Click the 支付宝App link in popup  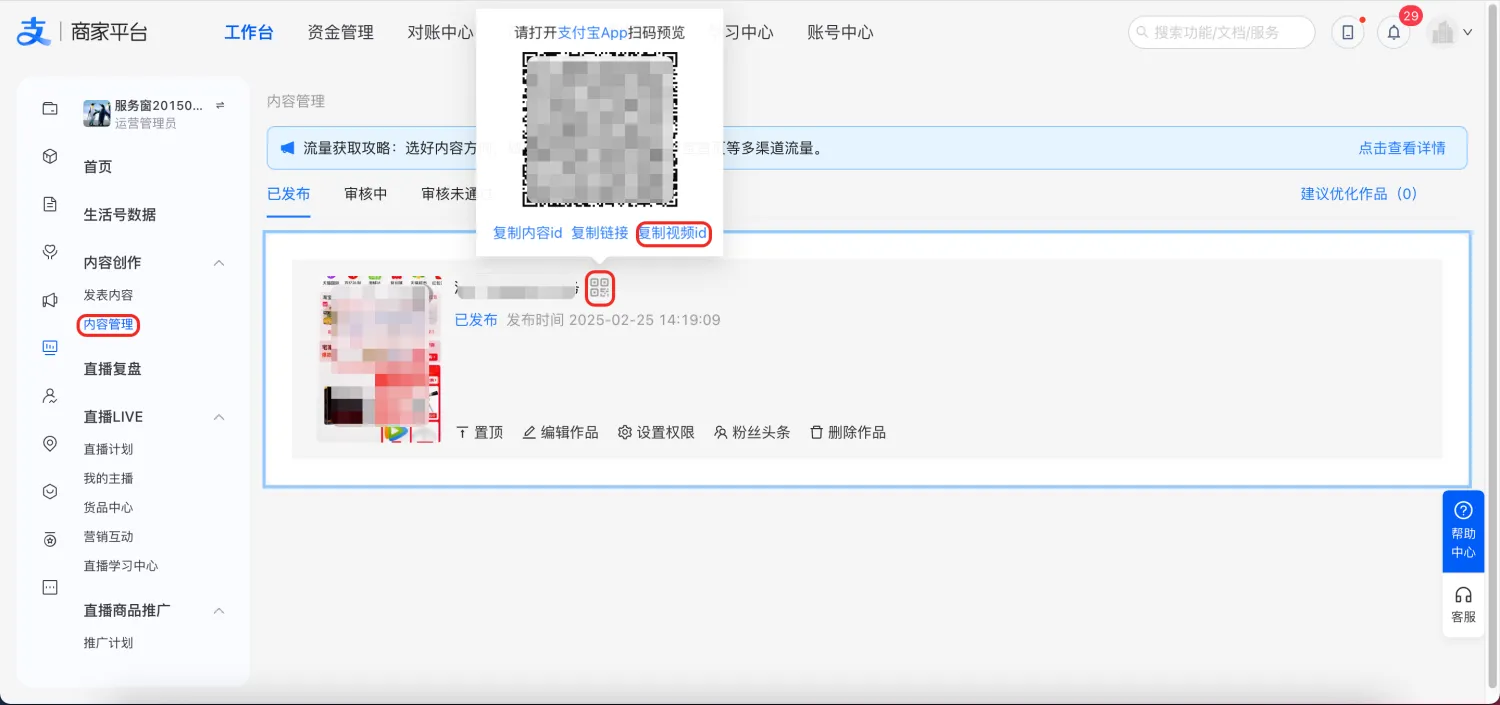(593, 33)
